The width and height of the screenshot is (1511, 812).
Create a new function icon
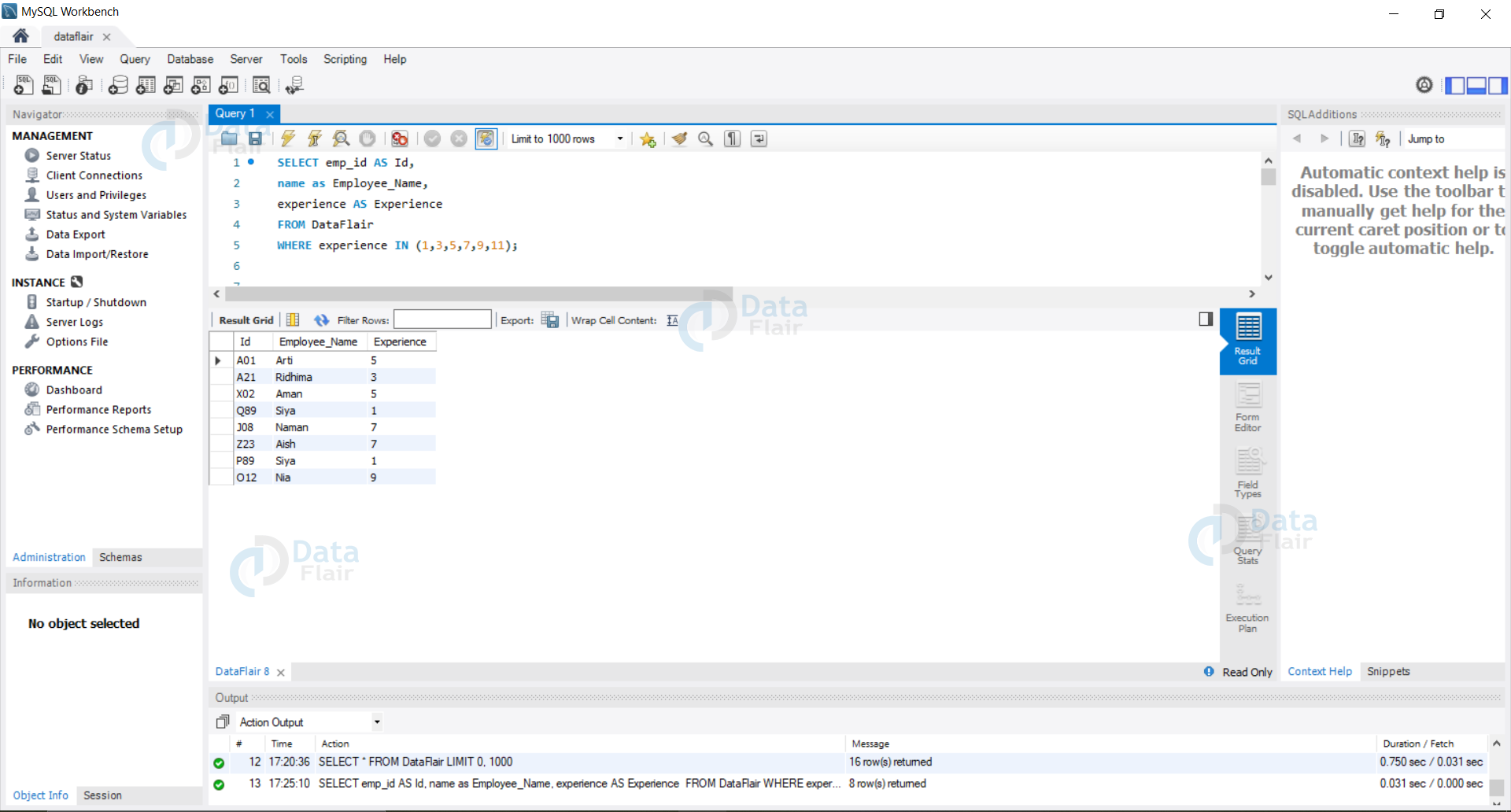tap(229, 85)
